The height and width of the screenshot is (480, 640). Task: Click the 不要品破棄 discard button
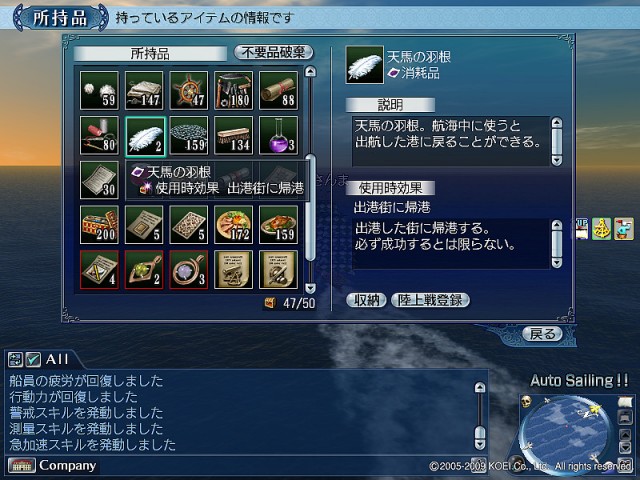point(273,52)
